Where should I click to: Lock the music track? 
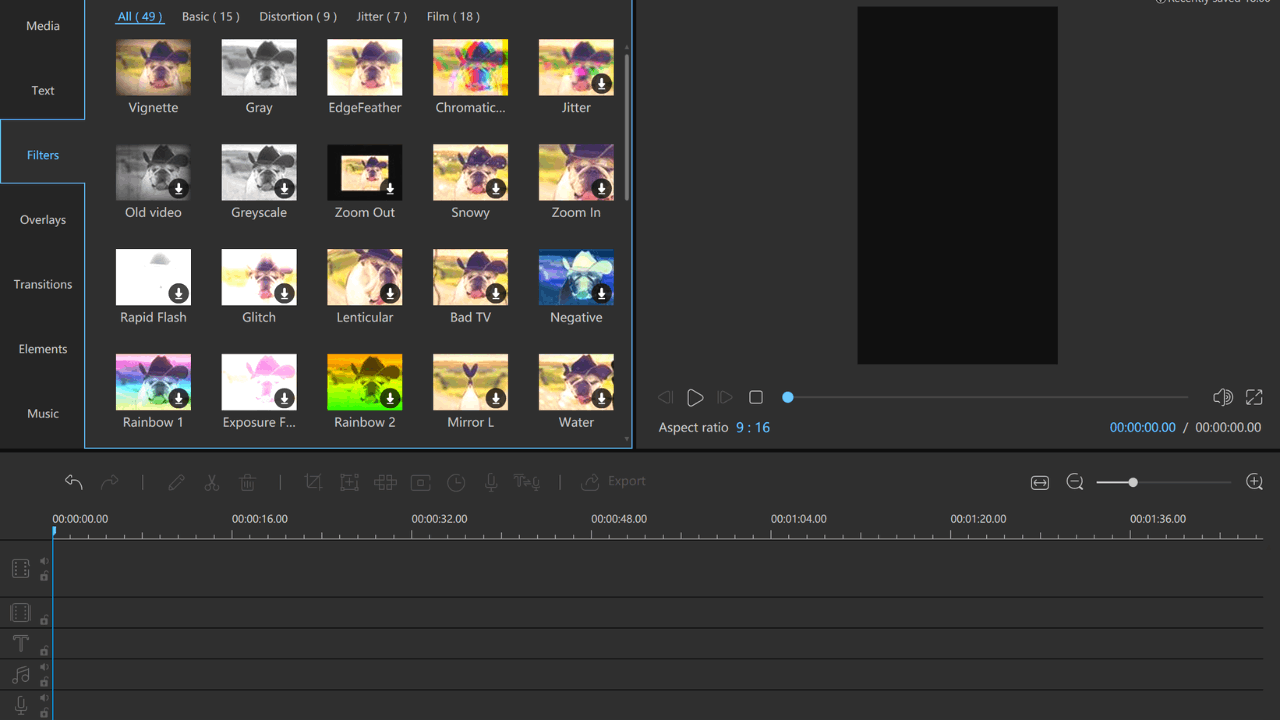(x=44, y=682)
